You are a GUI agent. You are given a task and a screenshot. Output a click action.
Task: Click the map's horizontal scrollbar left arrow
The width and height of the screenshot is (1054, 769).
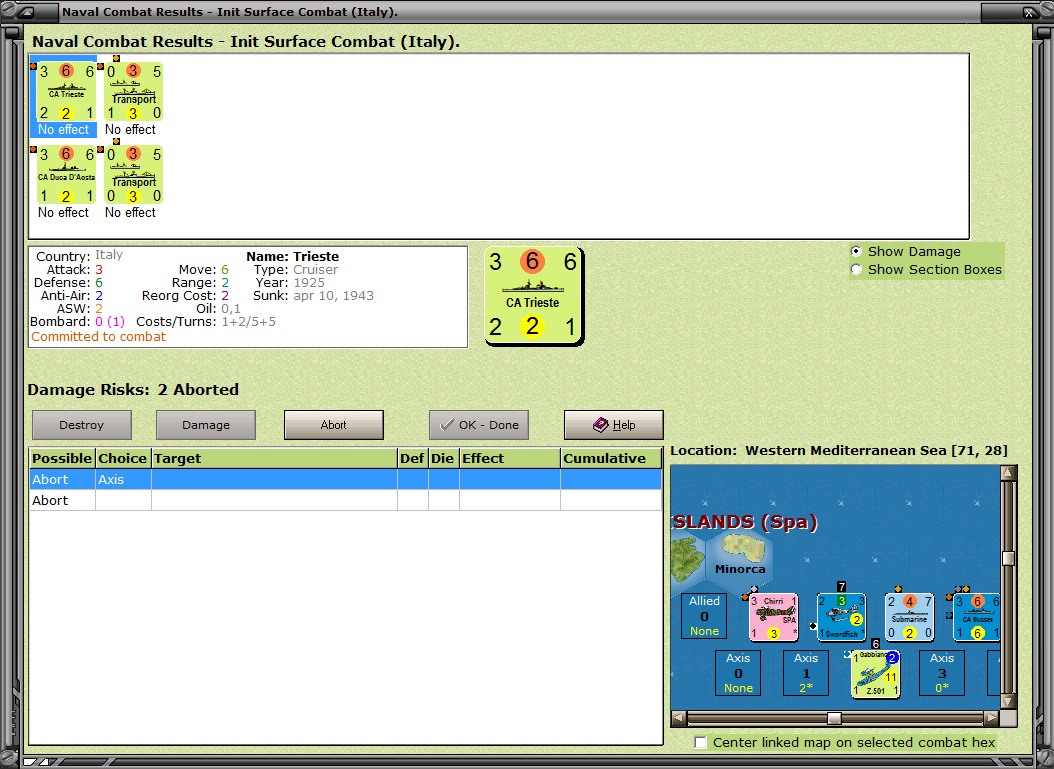[x=679, y=718]
